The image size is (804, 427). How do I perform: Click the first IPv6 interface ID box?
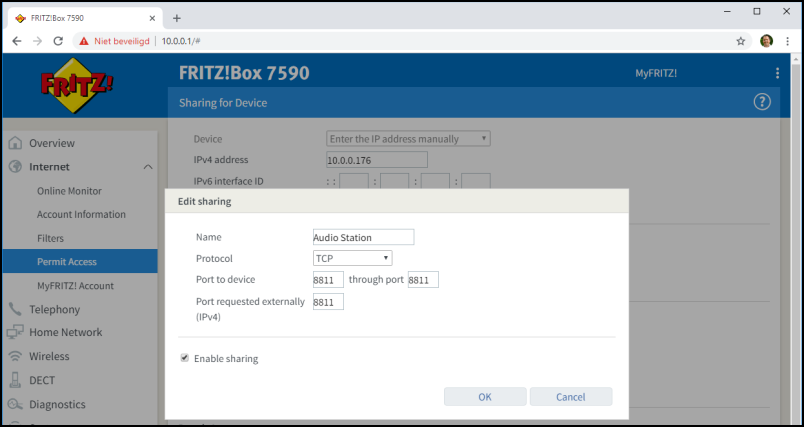point(354,181)
